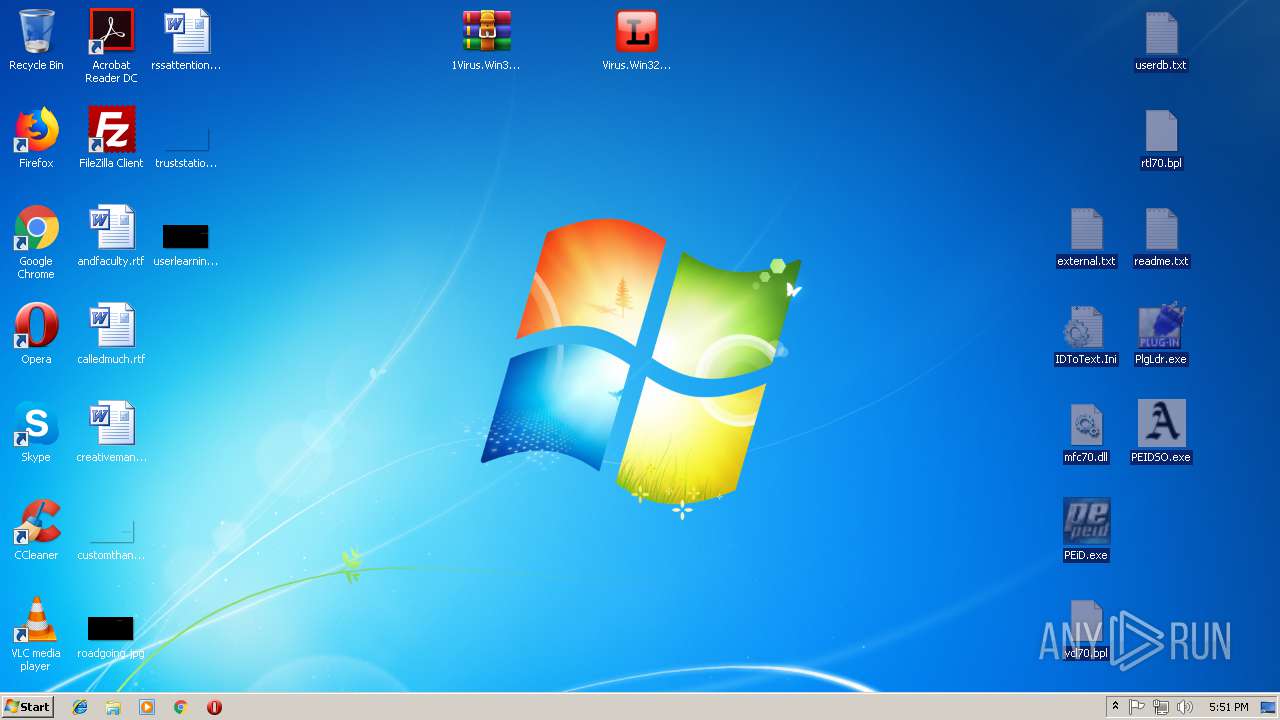This screenshot has height=720, width=1280.
Task: Show hidden tray icons arrow
Action: click(1115, 707)
